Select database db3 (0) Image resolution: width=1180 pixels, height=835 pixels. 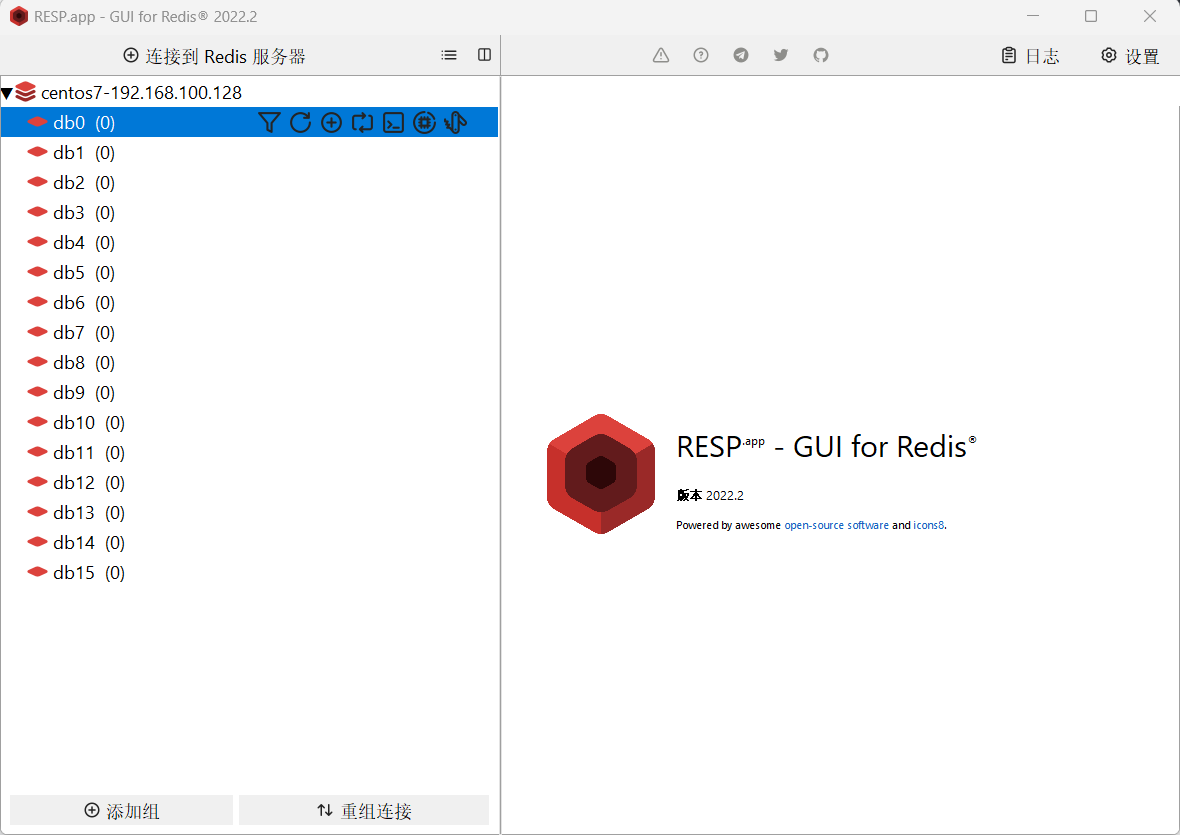249,212
